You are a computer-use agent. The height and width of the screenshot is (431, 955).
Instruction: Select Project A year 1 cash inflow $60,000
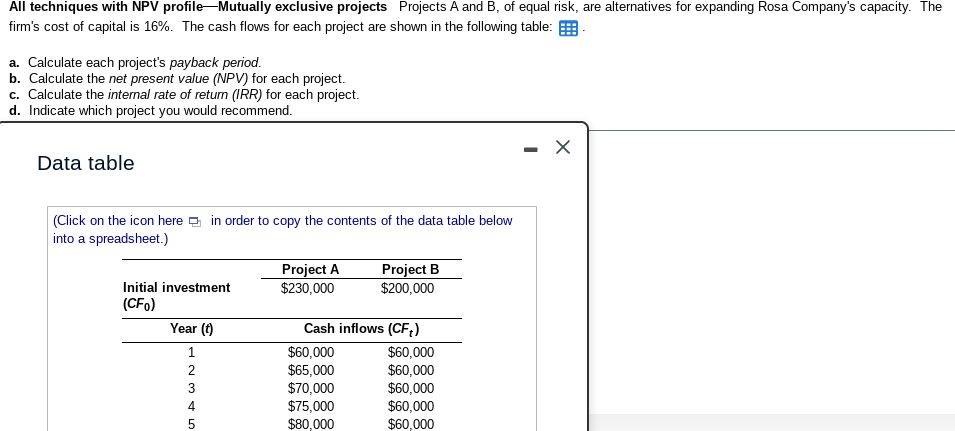click(x=311, y=352)
